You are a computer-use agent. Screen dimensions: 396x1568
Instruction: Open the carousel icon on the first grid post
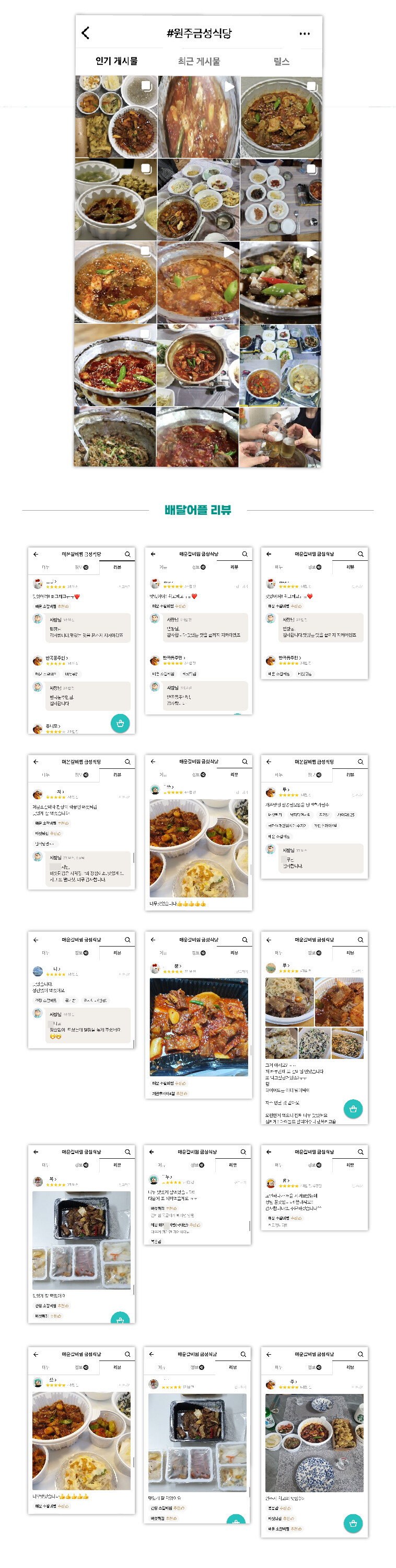coord(146,86)
